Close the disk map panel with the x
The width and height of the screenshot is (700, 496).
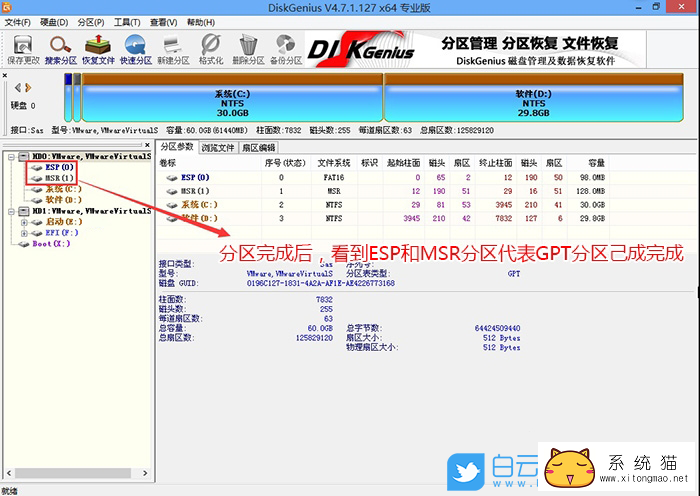pyautogui.click(x=5, y=75)
